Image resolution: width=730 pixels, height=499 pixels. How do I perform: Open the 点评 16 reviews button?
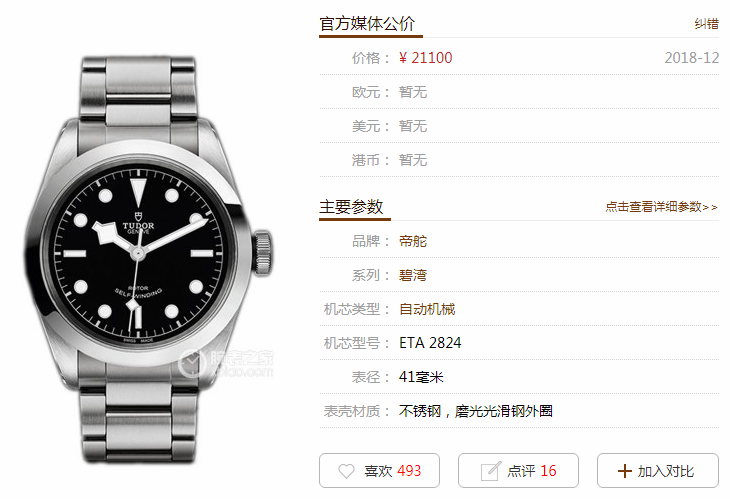(x=518, y=471)
